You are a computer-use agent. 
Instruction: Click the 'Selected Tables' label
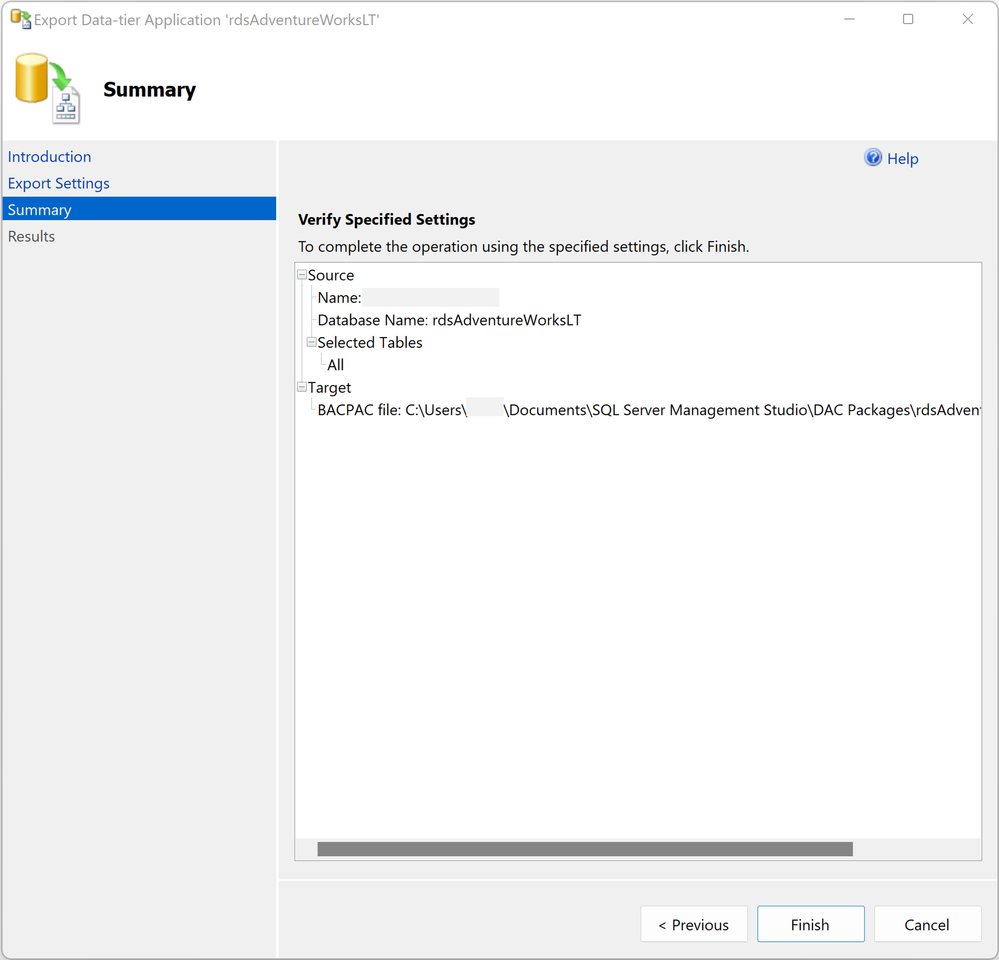[x=370, y=342]
